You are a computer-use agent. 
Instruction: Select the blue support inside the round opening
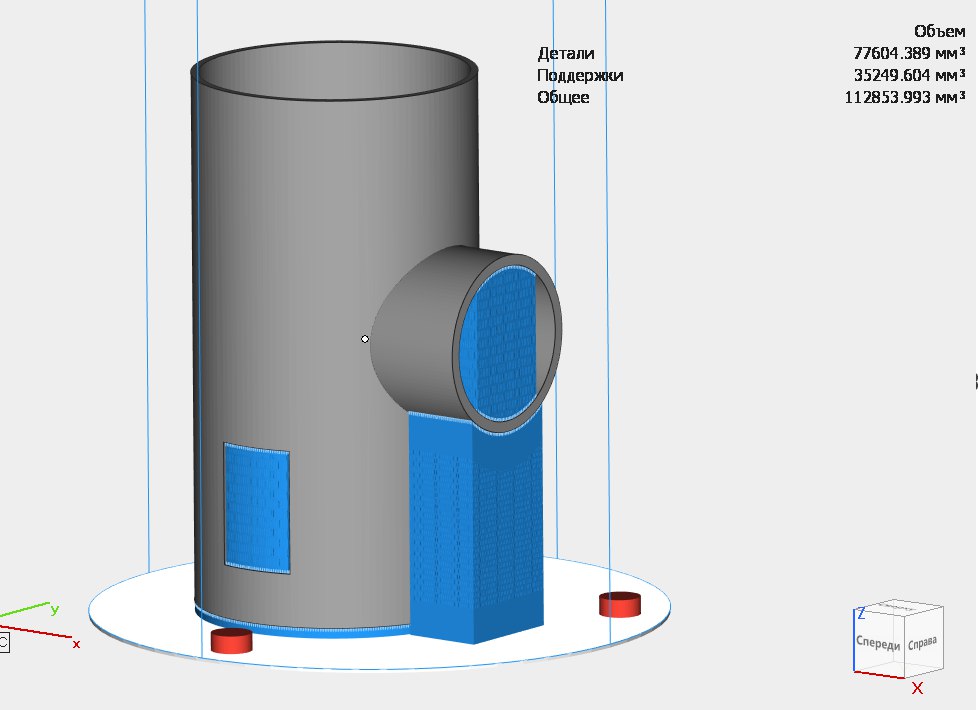507,340
